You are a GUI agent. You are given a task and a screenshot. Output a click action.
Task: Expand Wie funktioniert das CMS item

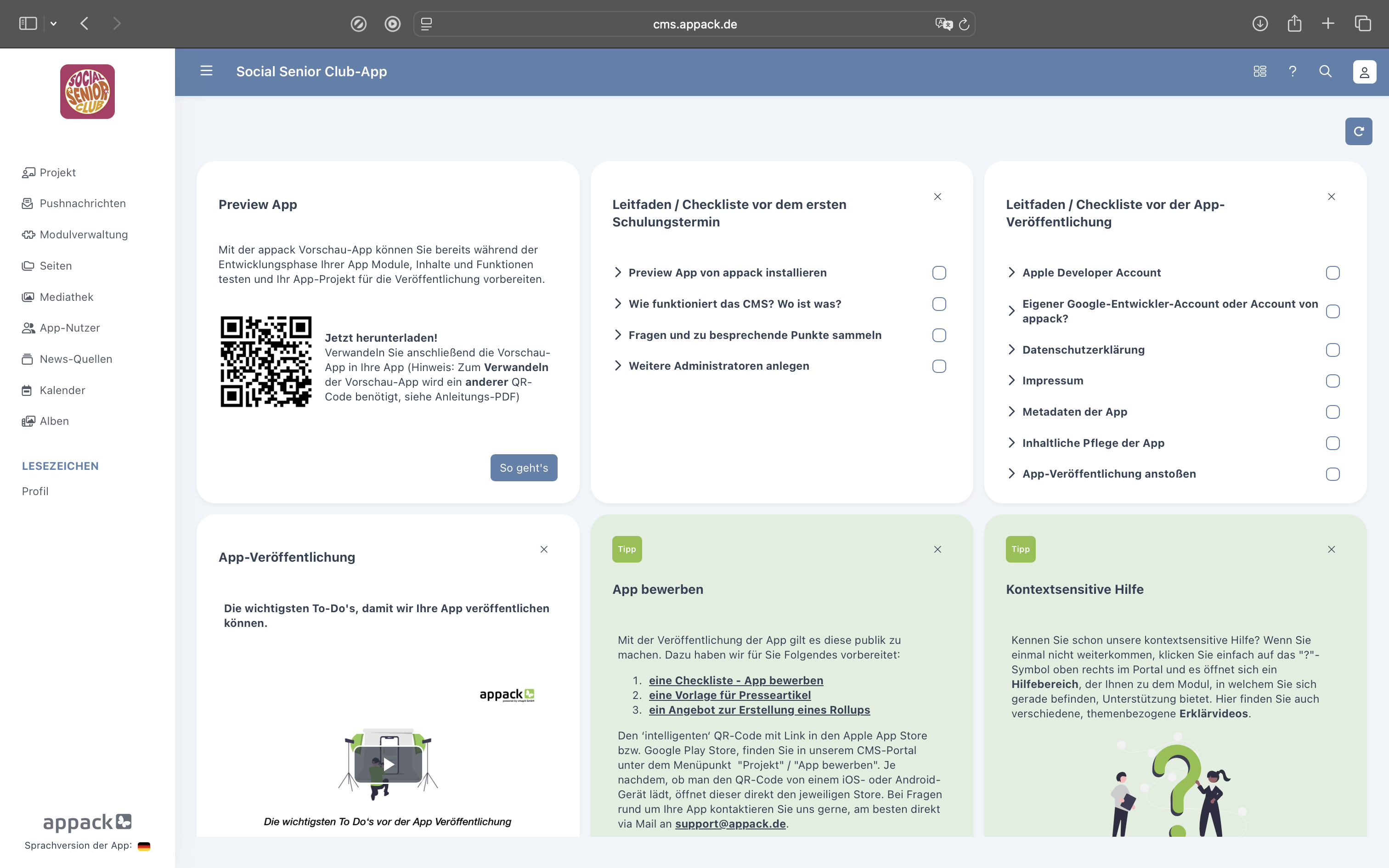click(x=618, y=304)
